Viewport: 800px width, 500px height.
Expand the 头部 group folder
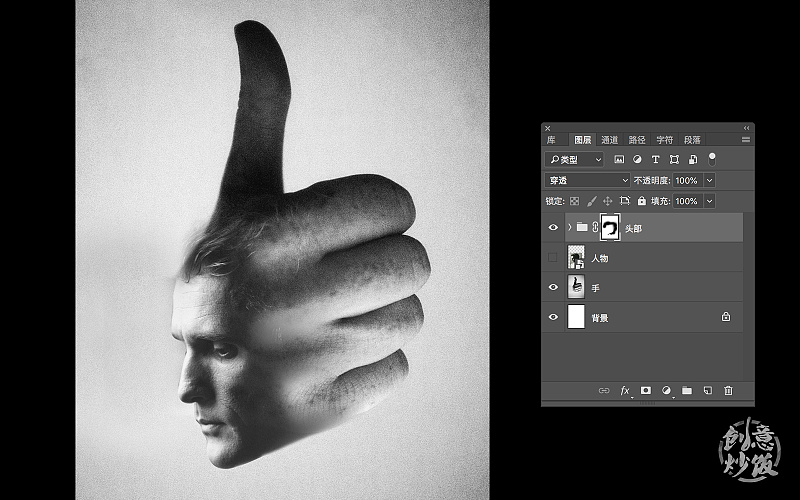[x=570, y=228]
